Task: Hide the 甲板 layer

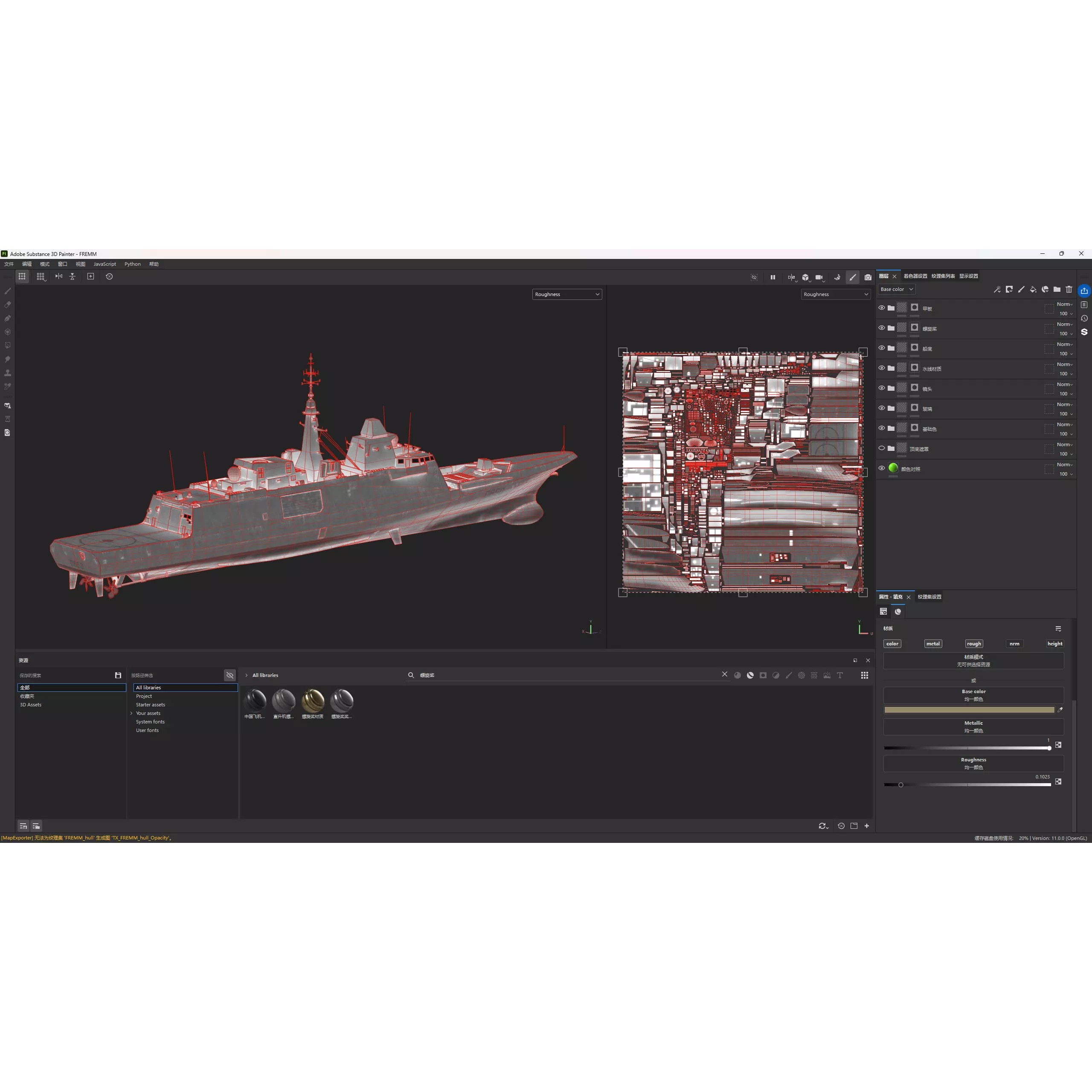Action: pyautogui.click(x=881, y=308)
